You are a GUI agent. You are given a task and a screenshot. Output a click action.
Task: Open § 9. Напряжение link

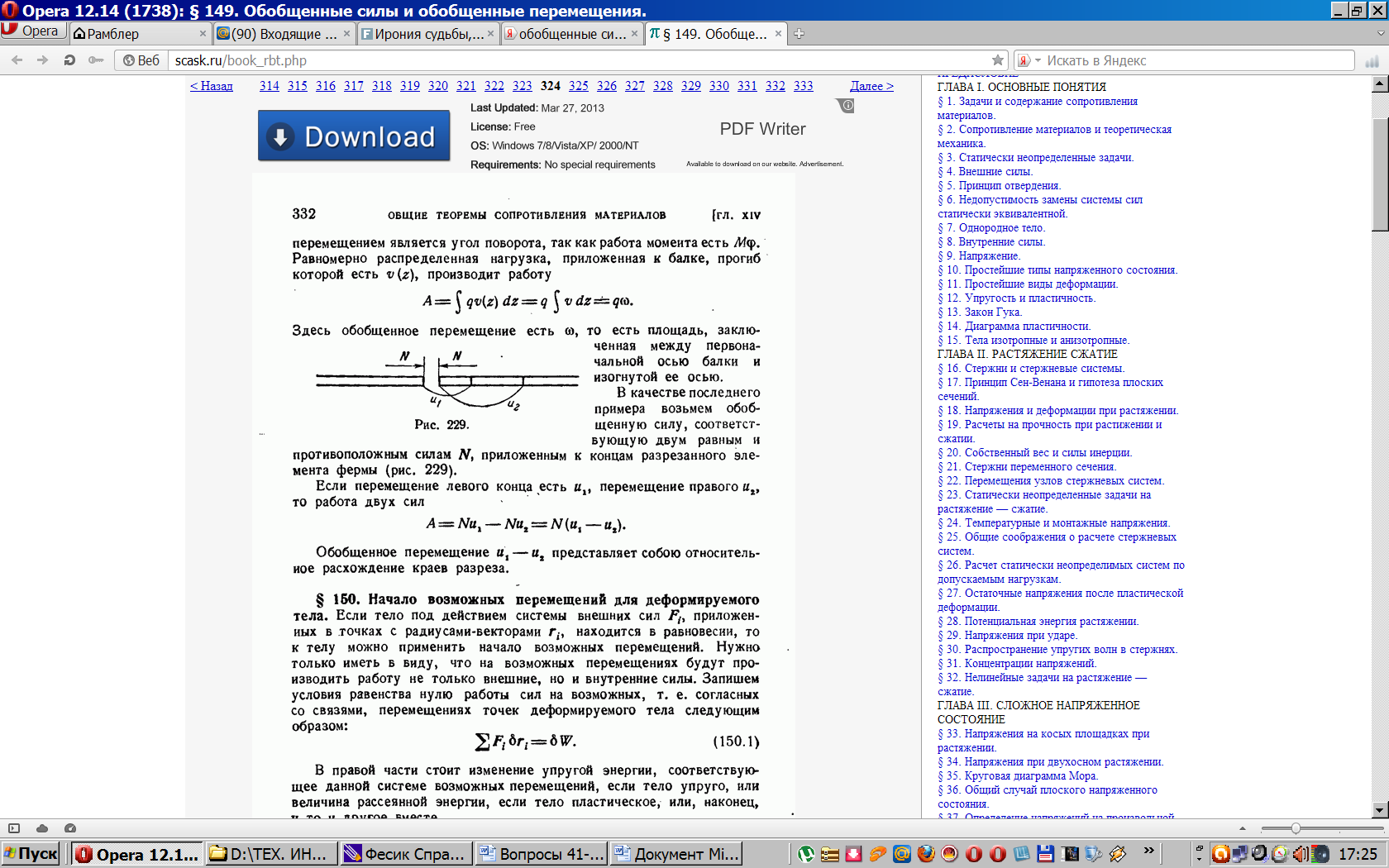979,256
